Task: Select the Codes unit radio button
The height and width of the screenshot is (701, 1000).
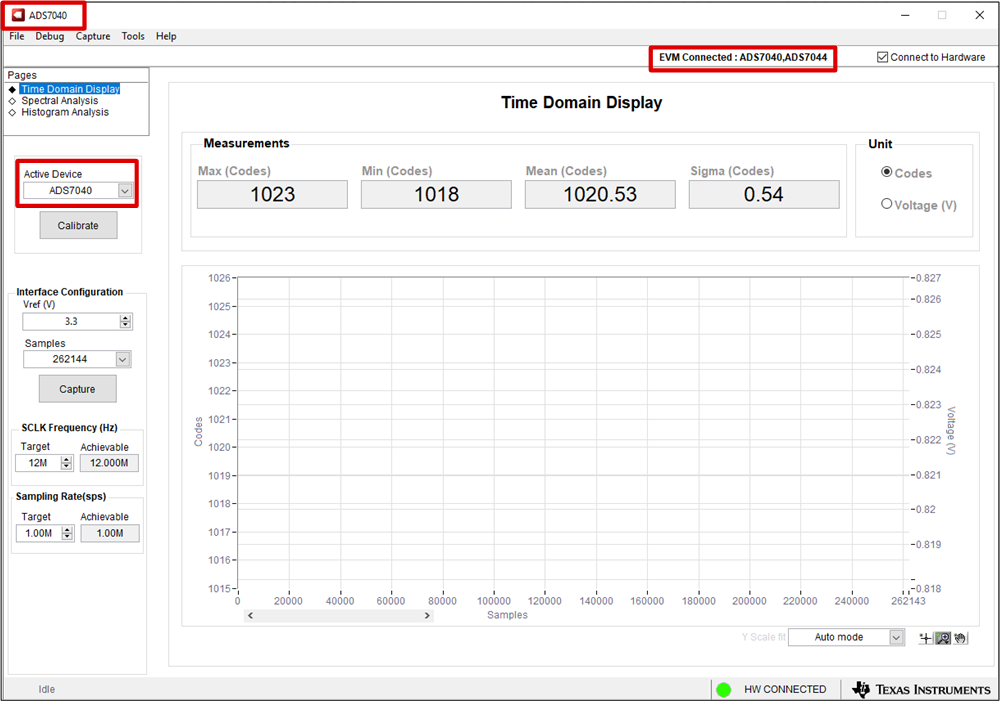Action: 886,172
